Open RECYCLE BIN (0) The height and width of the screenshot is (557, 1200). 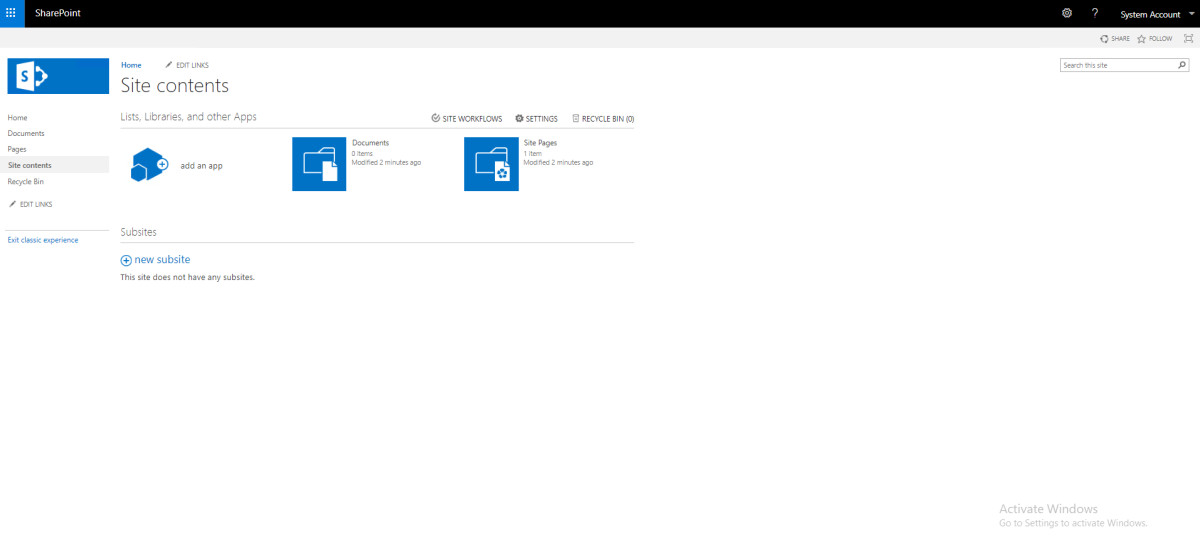pos(603,118)
